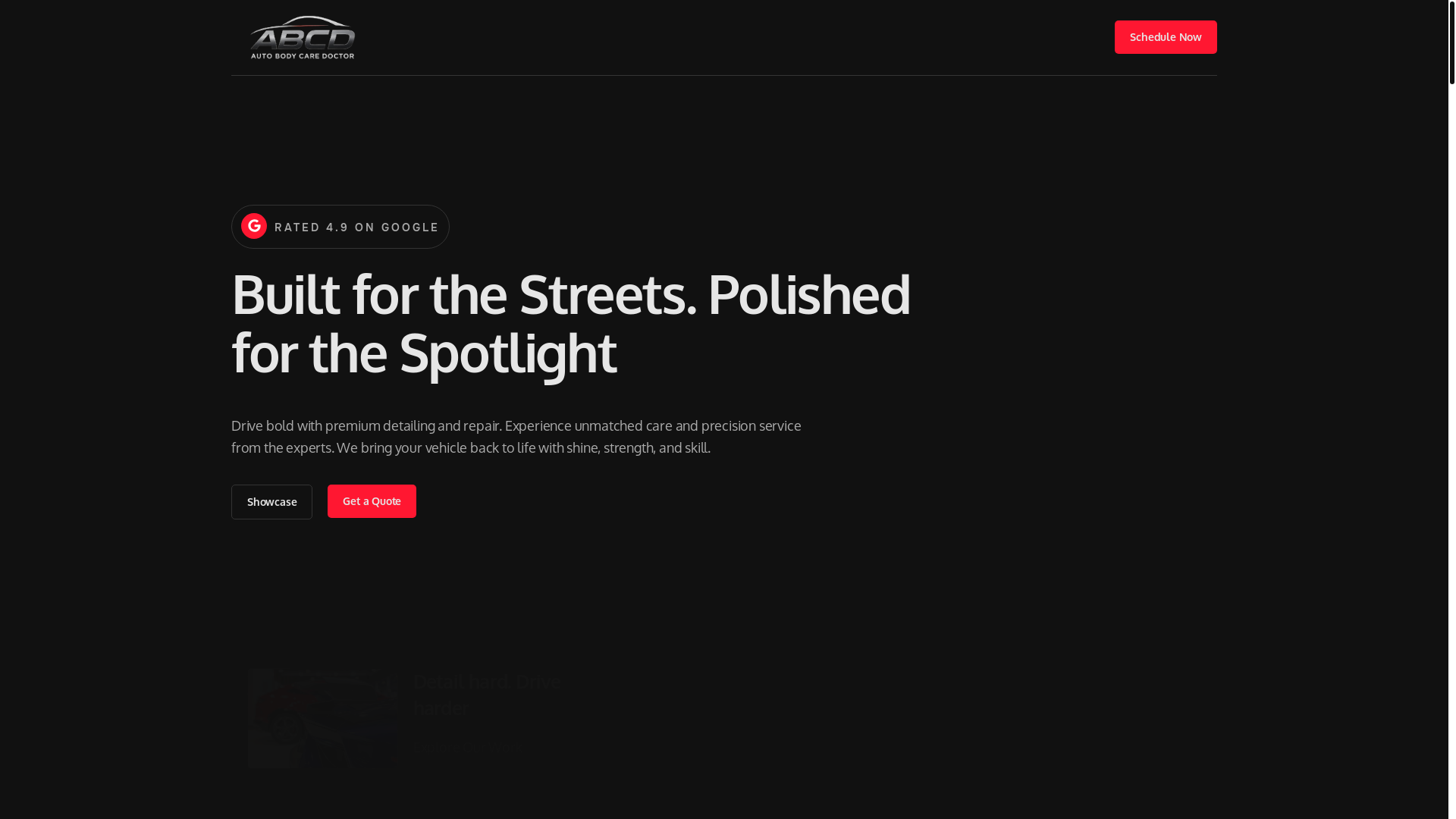Click the vertical scrollbar thumb
The height and width of the screenshot is (819, 1456).
pos(1451,42)
